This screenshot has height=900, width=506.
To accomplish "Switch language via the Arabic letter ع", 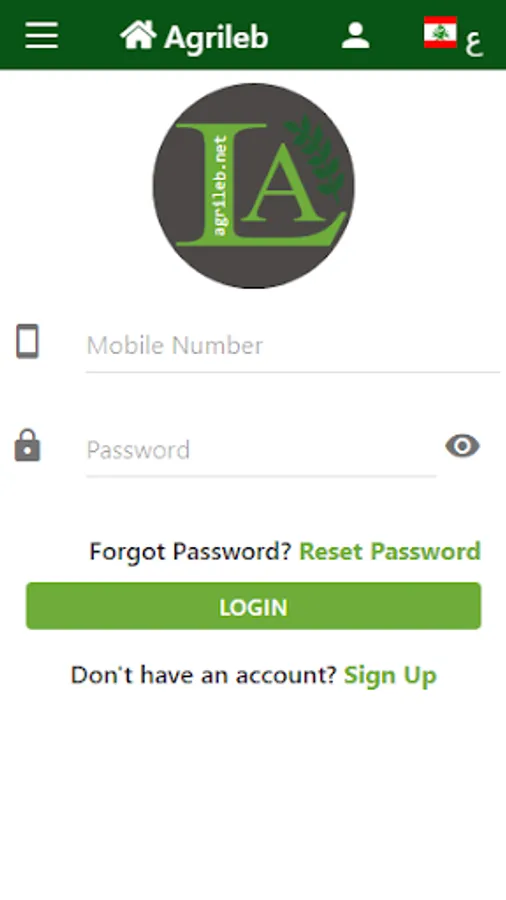I will [x=473, y=43].
